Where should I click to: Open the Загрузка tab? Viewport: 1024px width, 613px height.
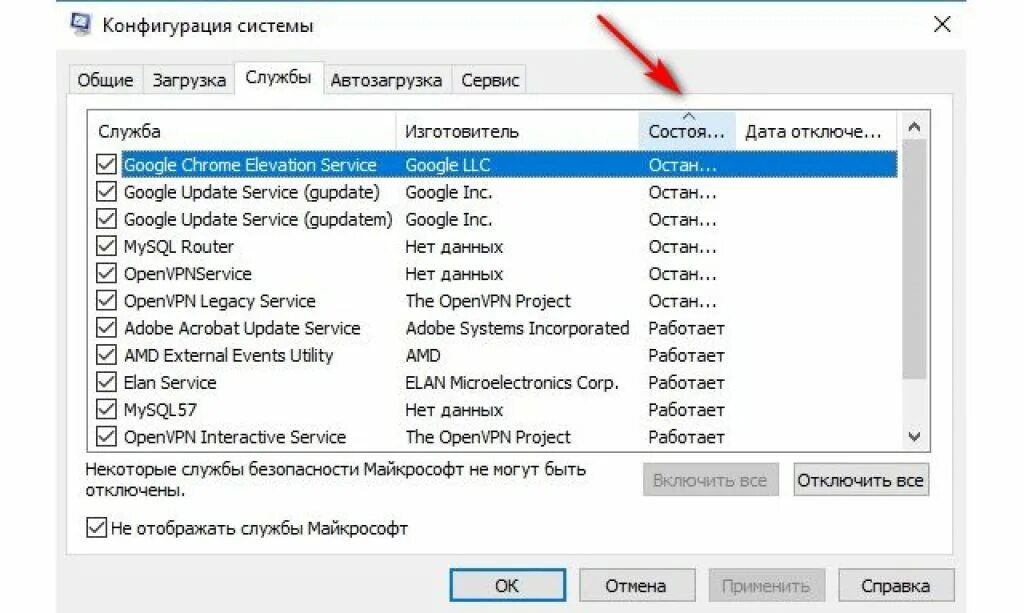point(189,80)
